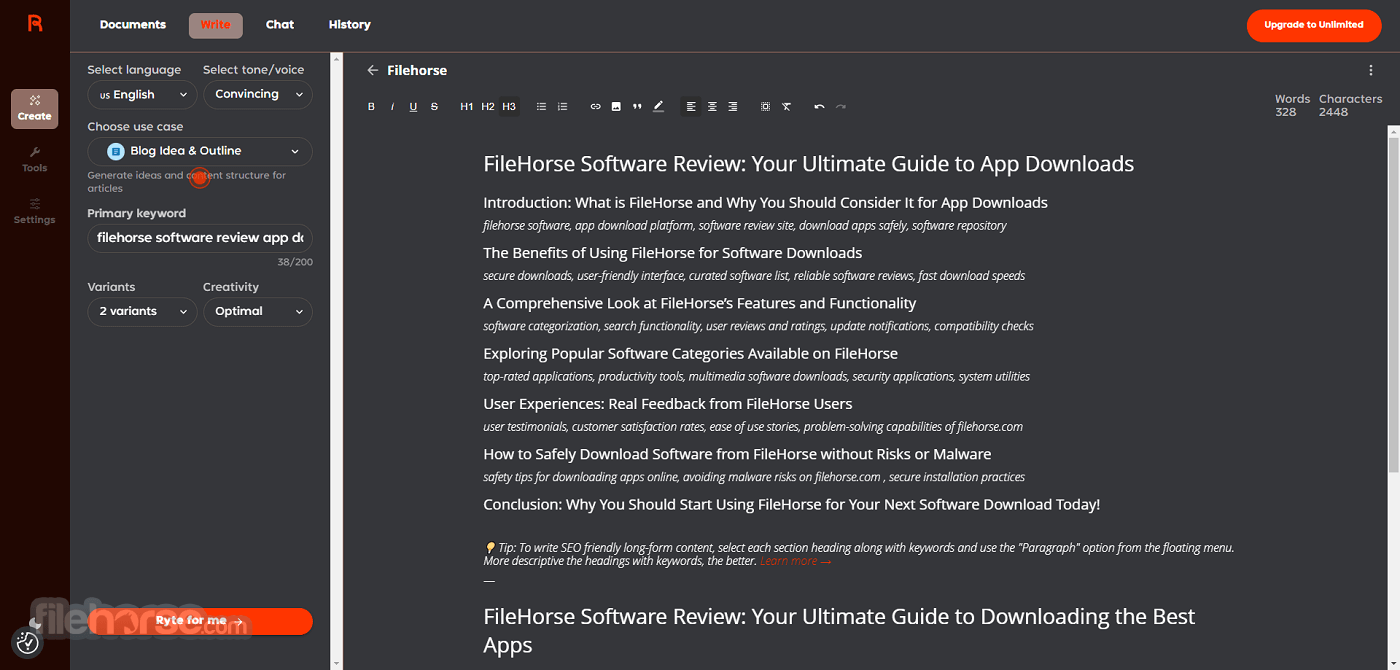Insert a hyperlink via link icon
The width and height of the screenshot is (1400, 670).
tap(595, 107)
